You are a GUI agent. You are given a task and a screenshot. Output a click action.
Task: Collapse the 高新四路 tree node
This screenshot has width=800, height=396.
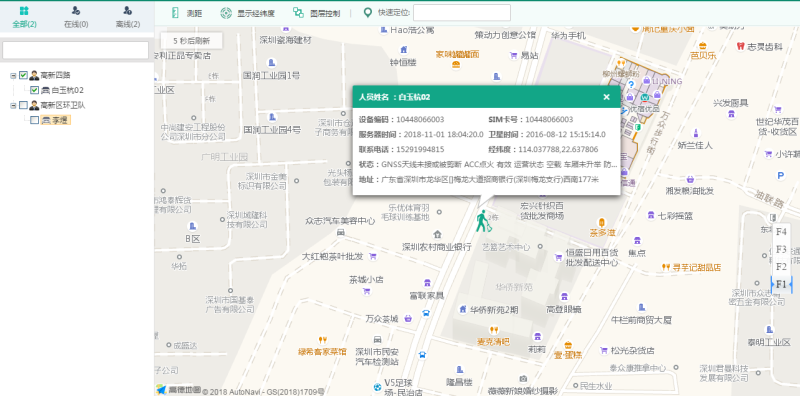(13, 76)
